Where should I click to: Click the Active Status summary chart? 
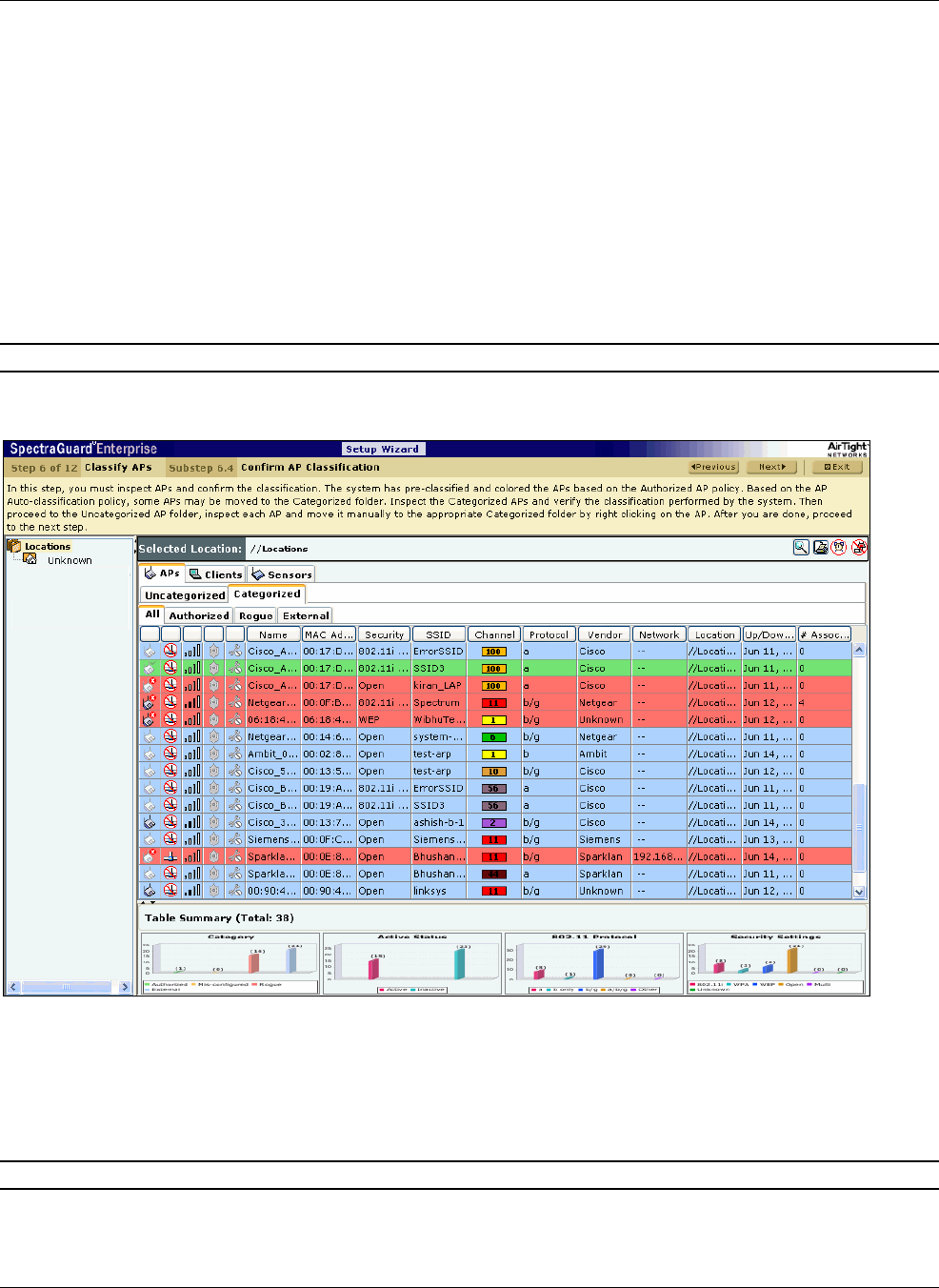pos(411,963)
